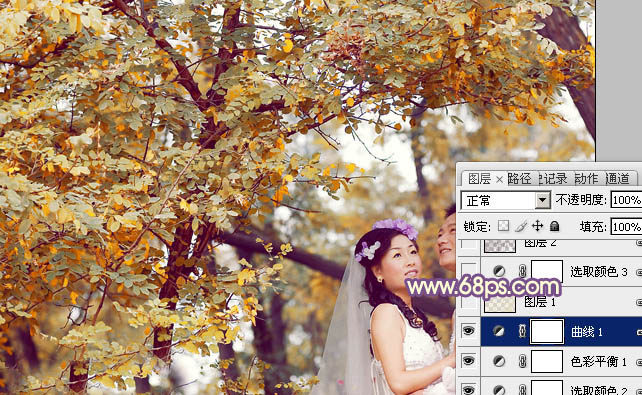Click the lock position move icon
642x395 pixels.
pos(537,226)
